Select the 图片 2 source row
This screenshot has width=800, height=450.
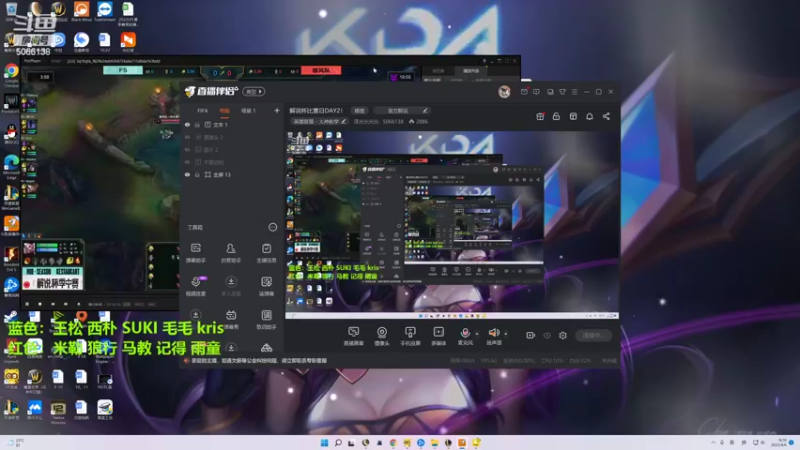pos(232,150)
